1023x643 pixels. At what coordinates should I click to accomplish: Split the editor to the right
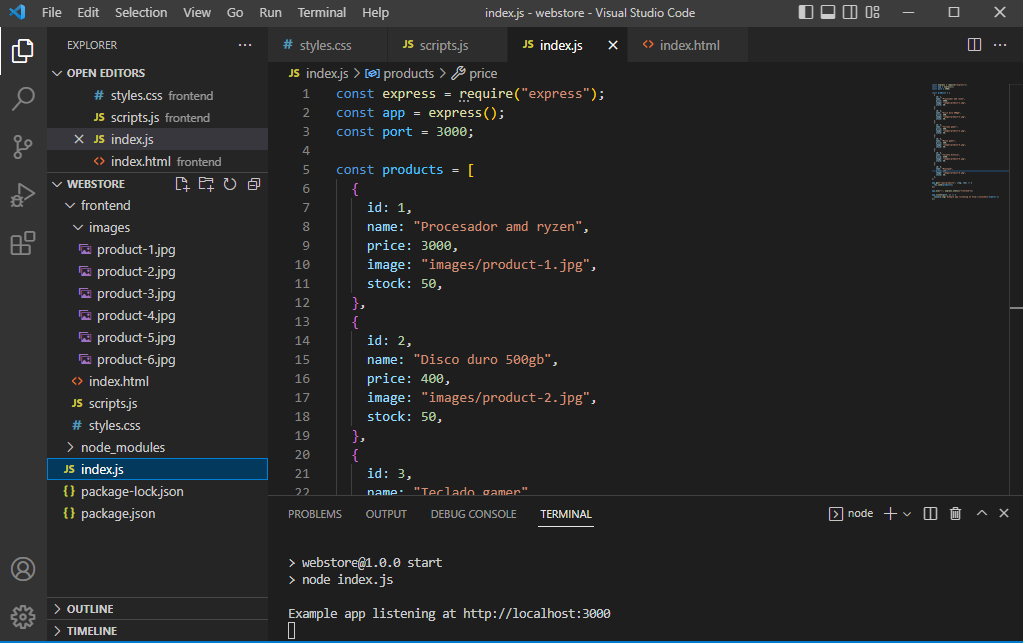click(974, 45)
